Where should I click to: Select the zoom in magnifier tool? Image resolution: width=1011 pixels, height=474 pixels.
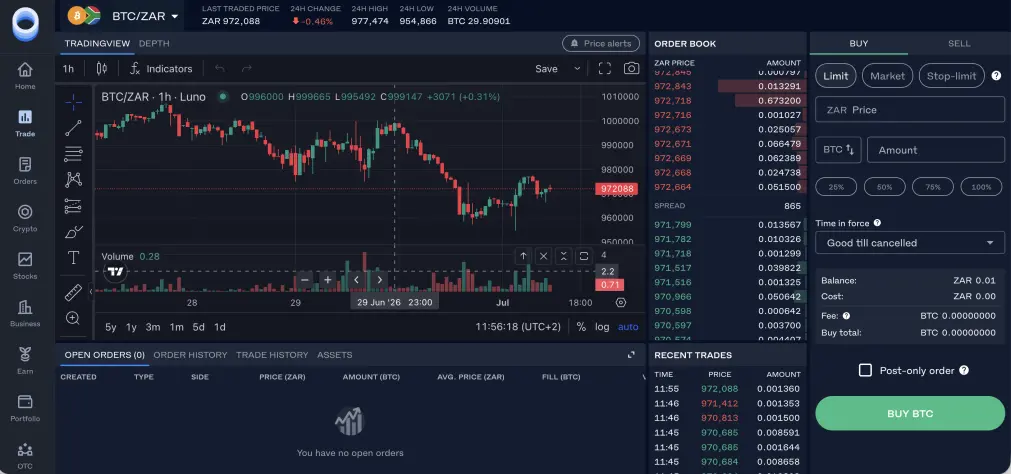click(74, 318)
